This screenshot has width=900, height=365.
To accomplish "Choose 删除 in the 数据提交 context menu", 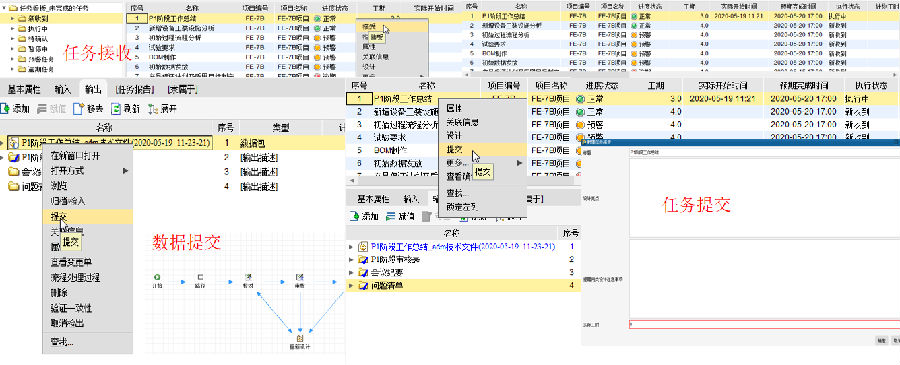I will click(88, 293).
